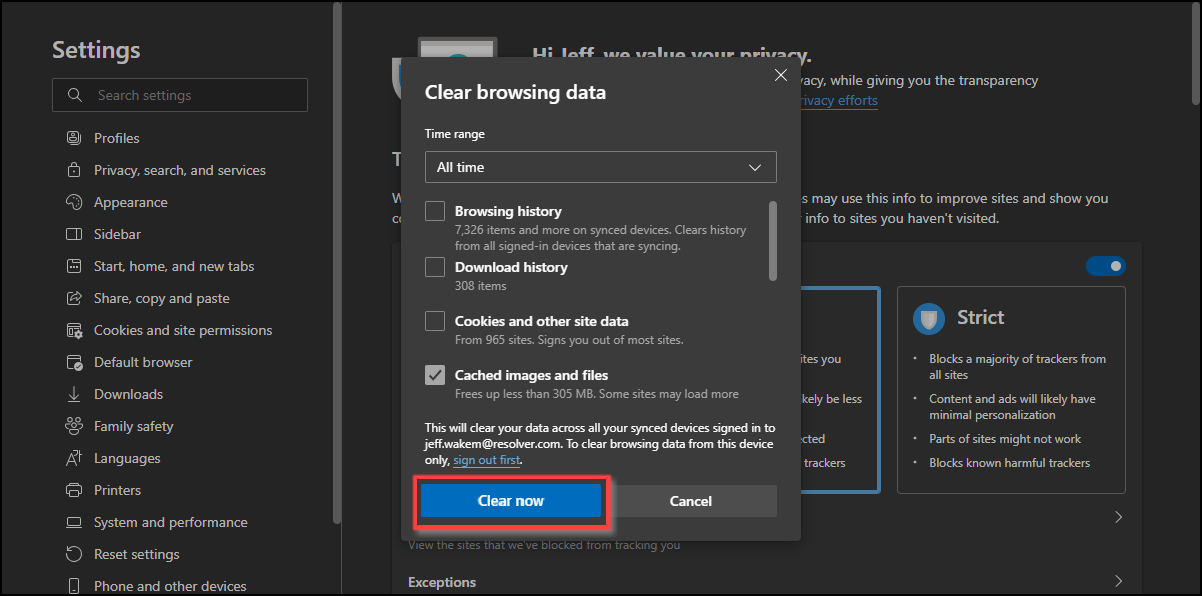Open System and performance settings

(x=170, y=522)
